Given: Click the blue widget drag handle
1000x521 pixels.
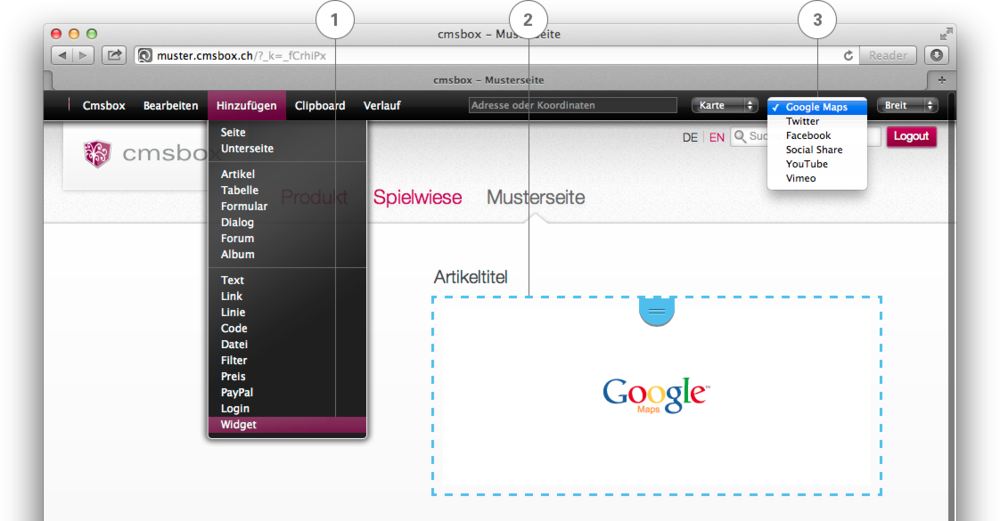Looking at the screenshot, I should pos(656,311).
